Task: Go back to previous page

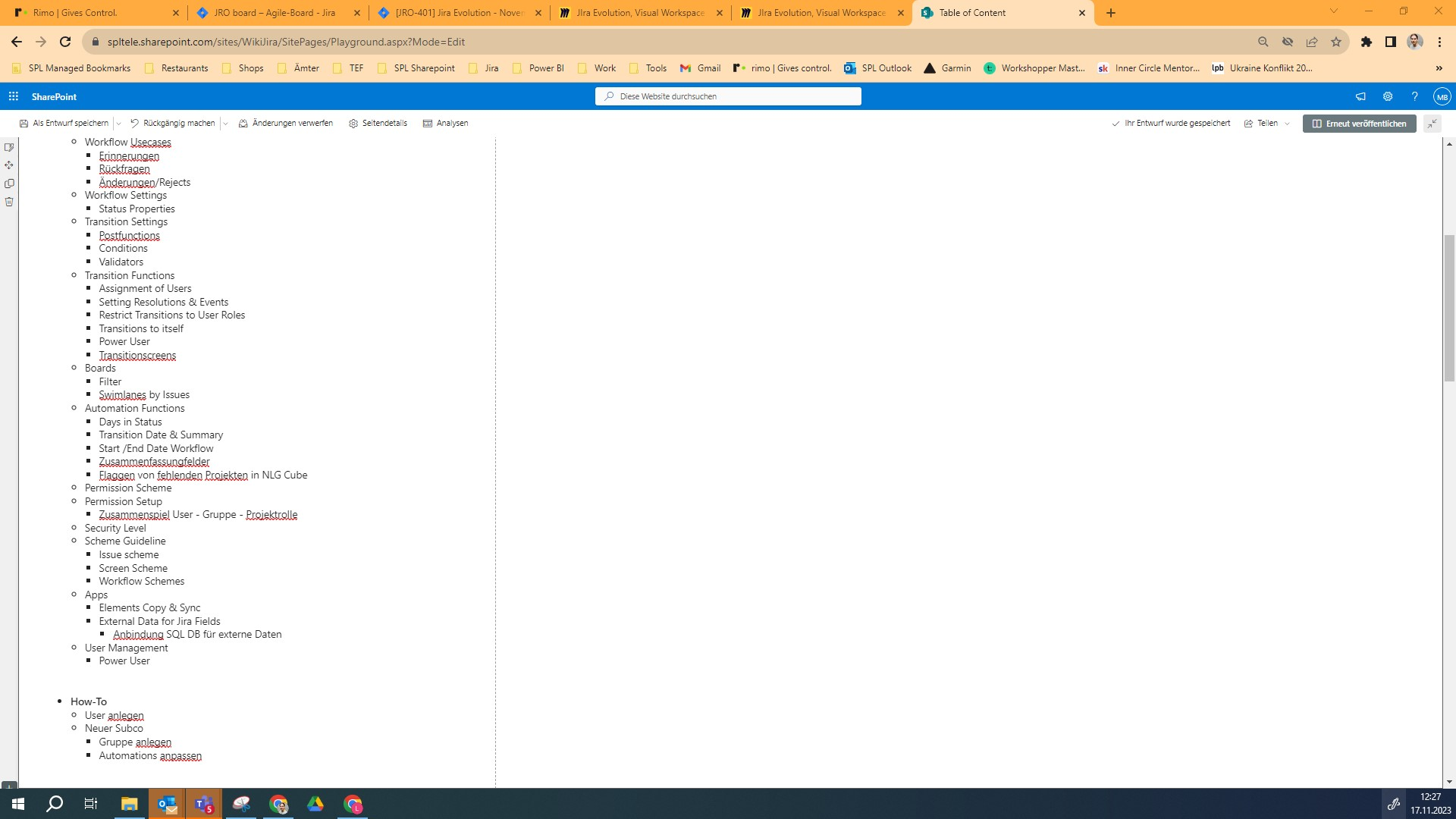Action: point(17,42)
